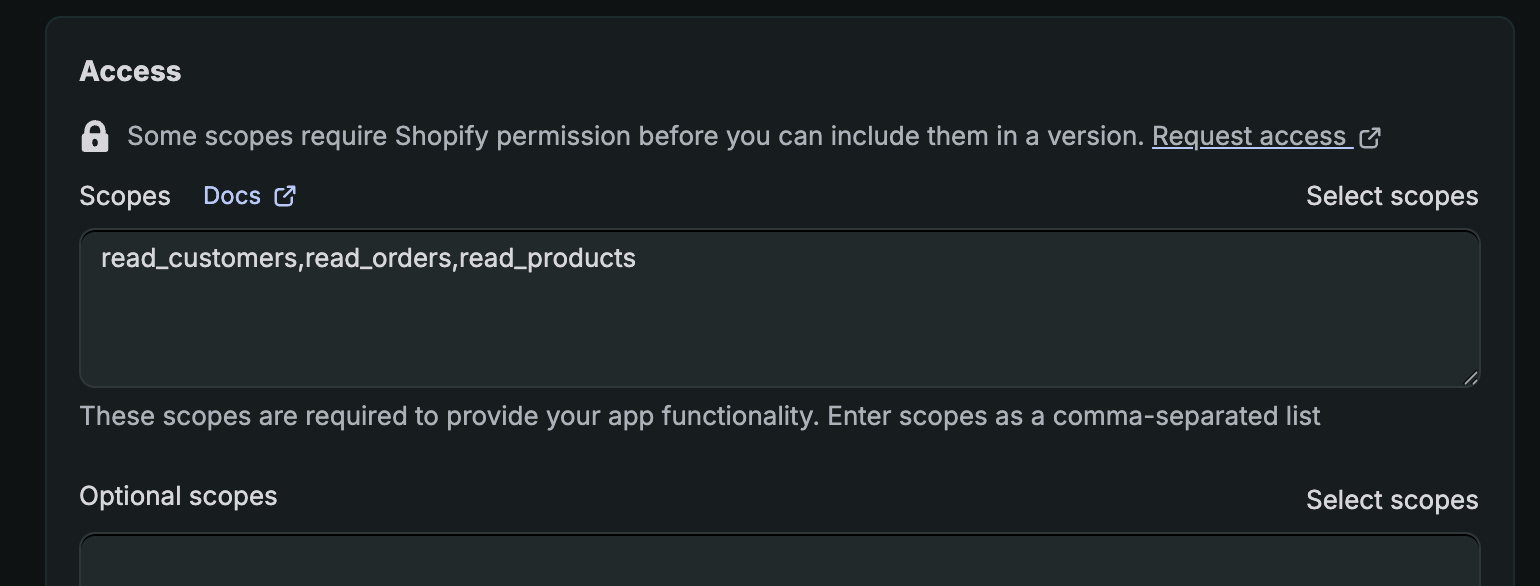Place cursor on read_customers in the scopes field
Viewport: 1540px width, 586px height.
[199, 259]
